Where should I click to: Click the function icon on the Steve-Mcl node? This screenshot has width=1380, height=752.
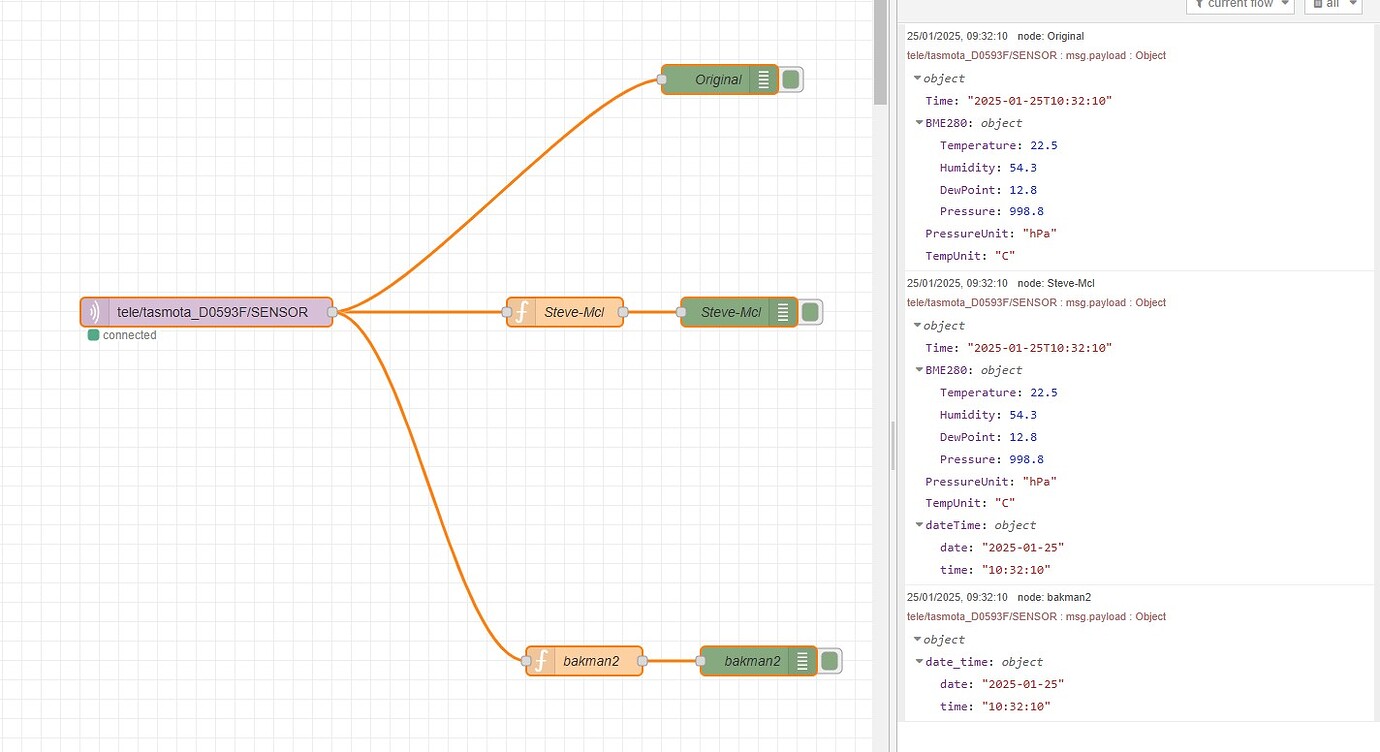click(521, 311)
